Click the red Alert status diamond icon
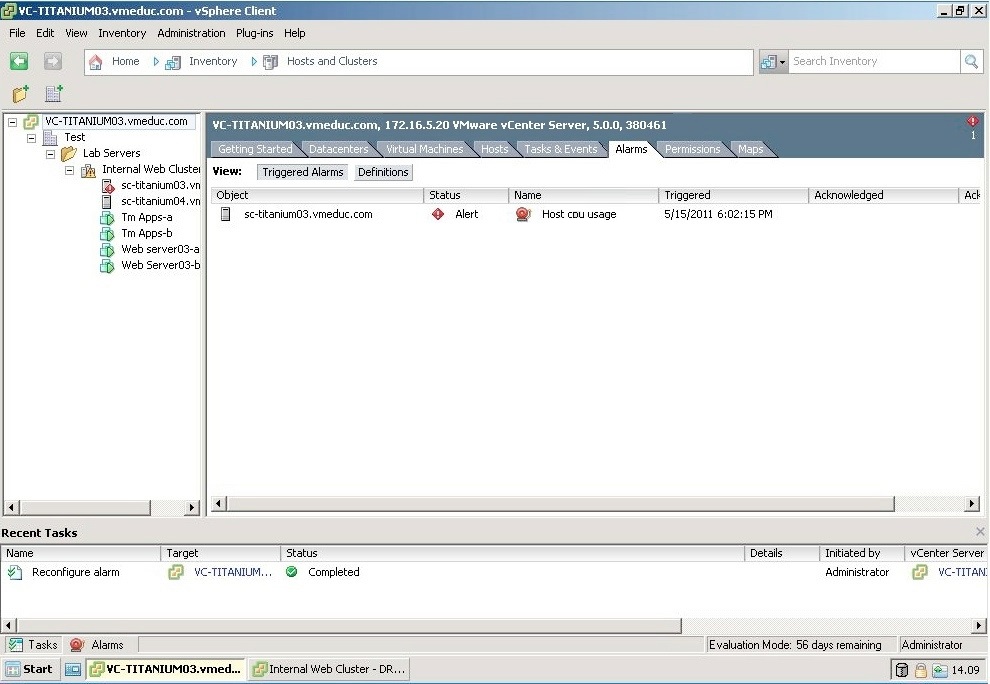 click(x=438, y=214)
